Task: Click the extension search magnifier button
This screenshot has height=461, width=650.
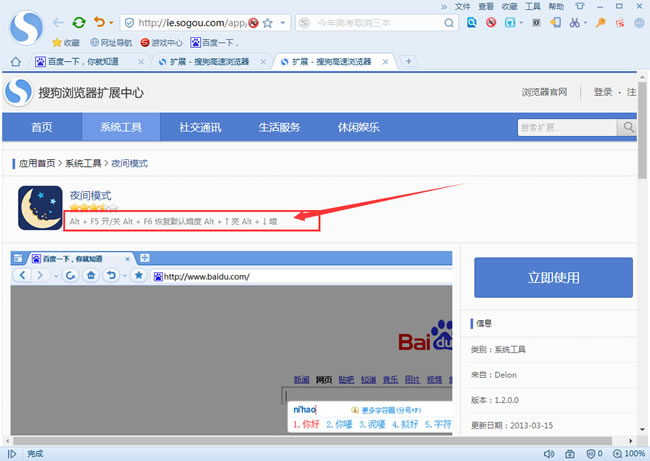Action: pos(628,127)
